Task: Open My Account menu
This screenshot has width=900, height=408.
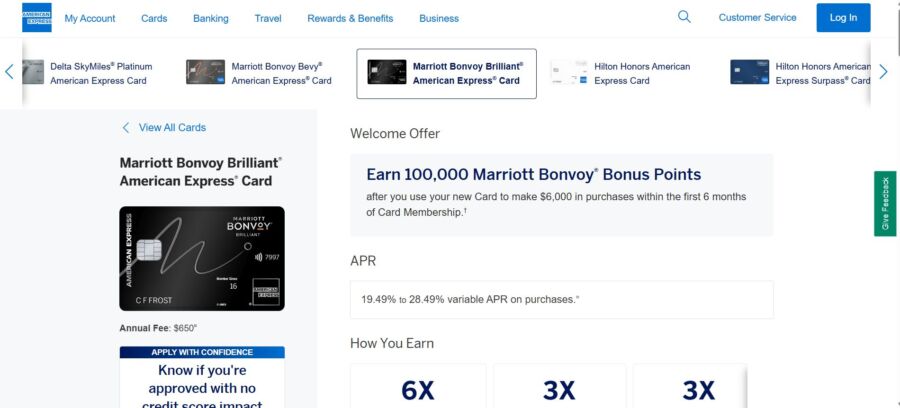Action: coord(90,18)
